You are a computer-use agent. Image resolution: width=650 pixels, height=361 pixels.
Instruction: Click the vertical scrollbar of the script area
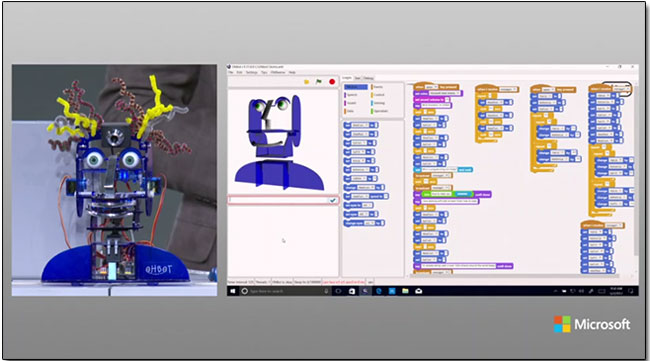point(636,174)
